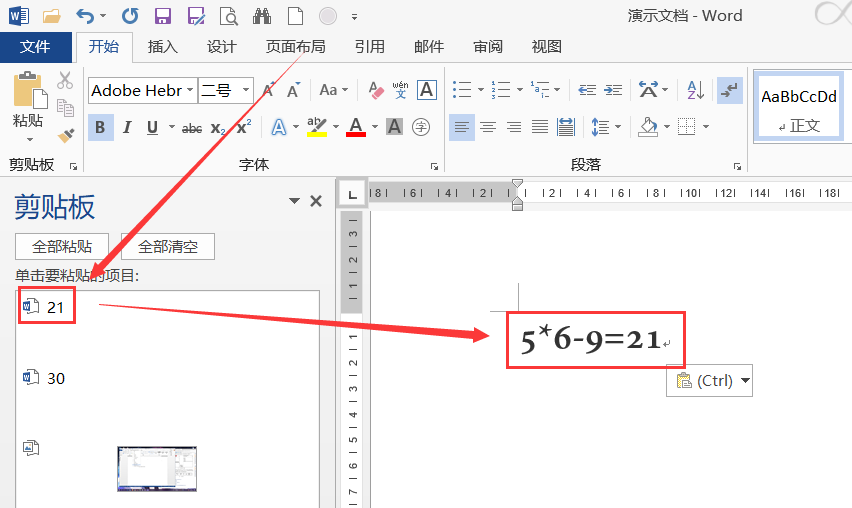
Task: Click the 全部清空 button
Action: tap(167, 246)
